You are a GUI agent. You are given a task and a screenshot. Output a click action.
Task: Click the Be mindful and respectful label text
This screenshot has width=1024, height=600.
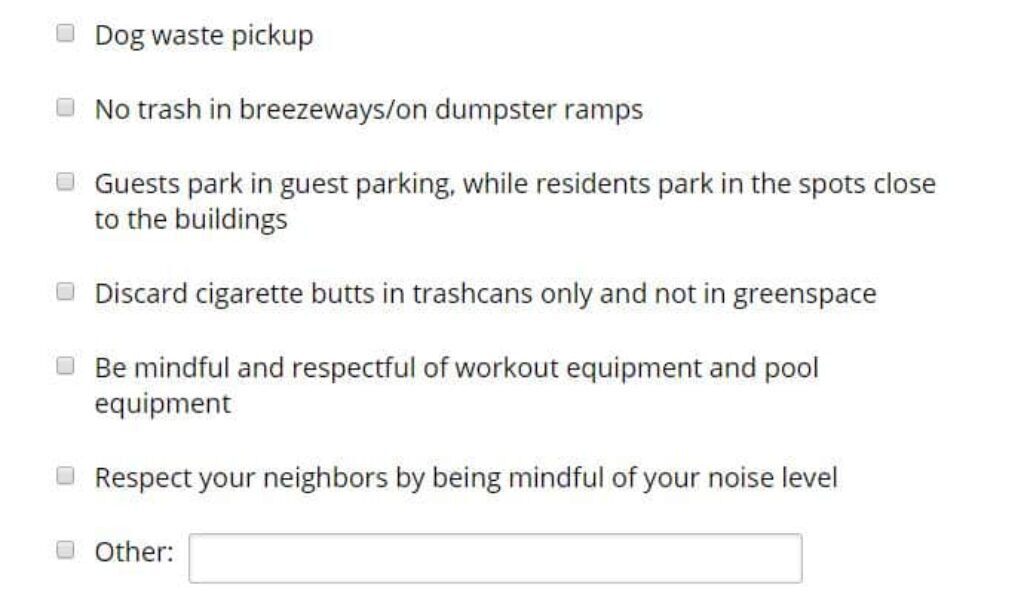click(x=456, y=368)
